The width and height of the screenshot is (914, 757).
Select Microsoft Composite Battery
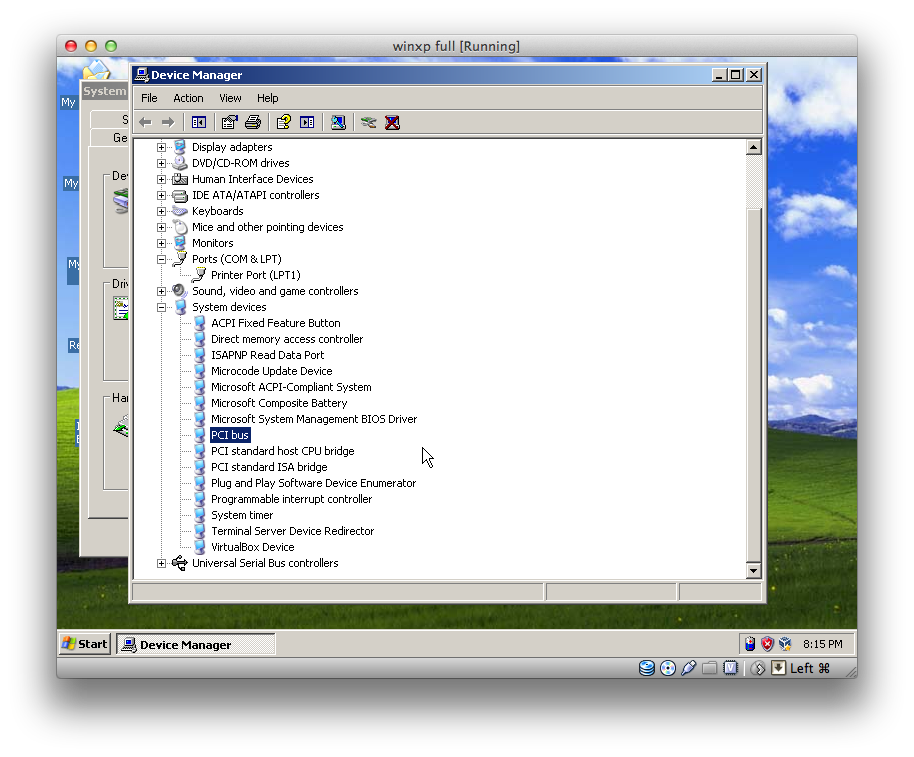pyautogui.click(x=279, y=403)
